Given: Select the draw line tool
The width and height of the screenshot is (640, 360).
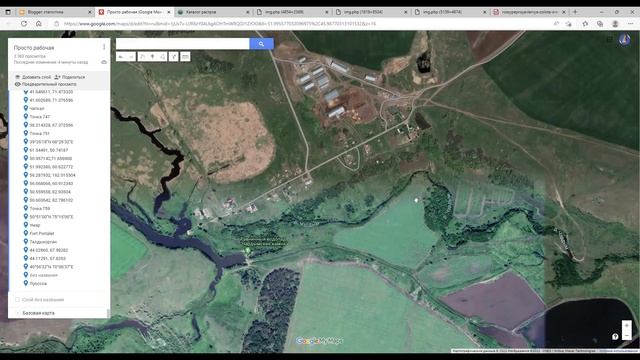Looking at the screenshot, I should tap(163, 57).
